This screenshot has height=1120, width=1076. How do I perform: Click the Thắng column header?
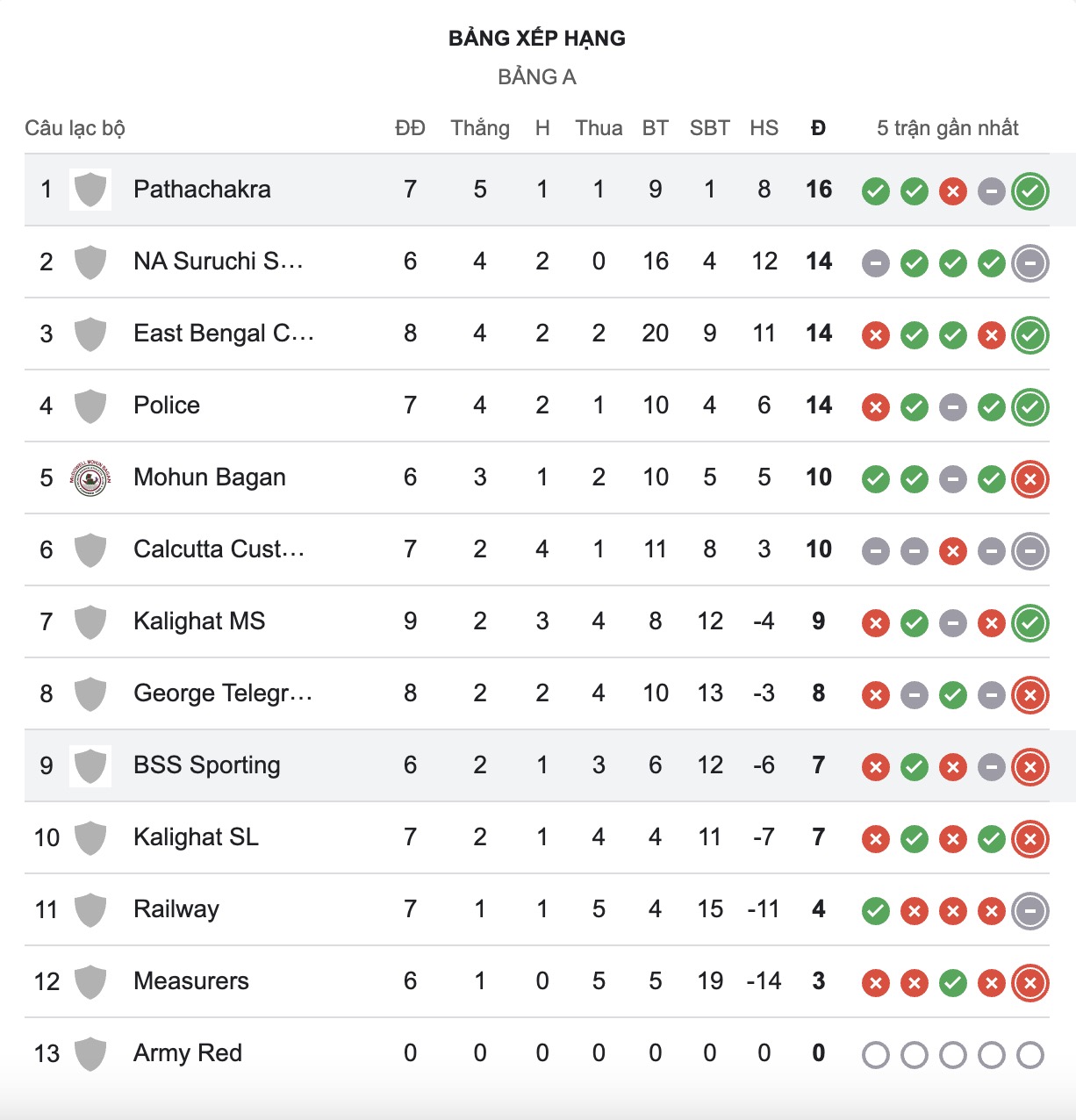(480, 128)
